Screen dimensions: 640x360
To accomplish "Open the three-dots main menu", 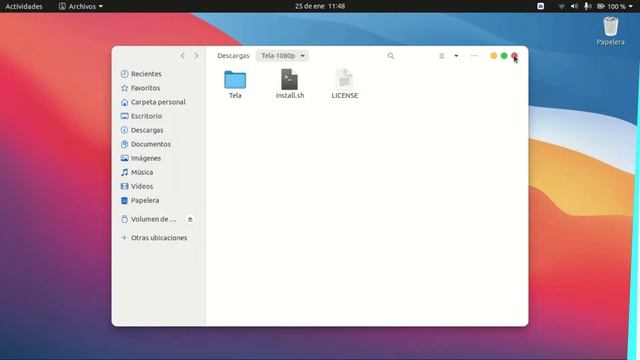I will pos(474,56).
